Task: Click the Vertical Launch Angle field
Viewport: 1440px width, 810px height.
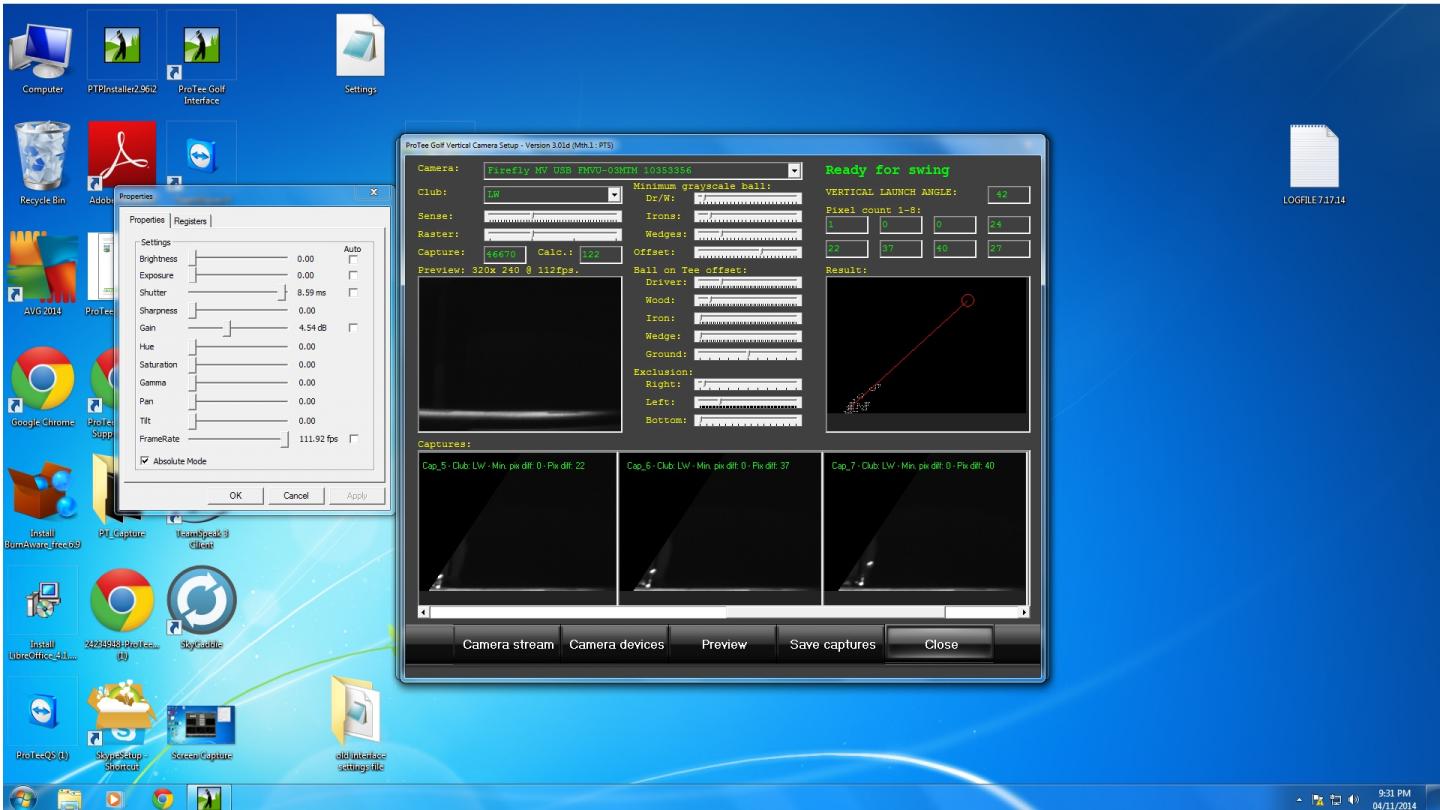Action: click(x=1008, y=195)
